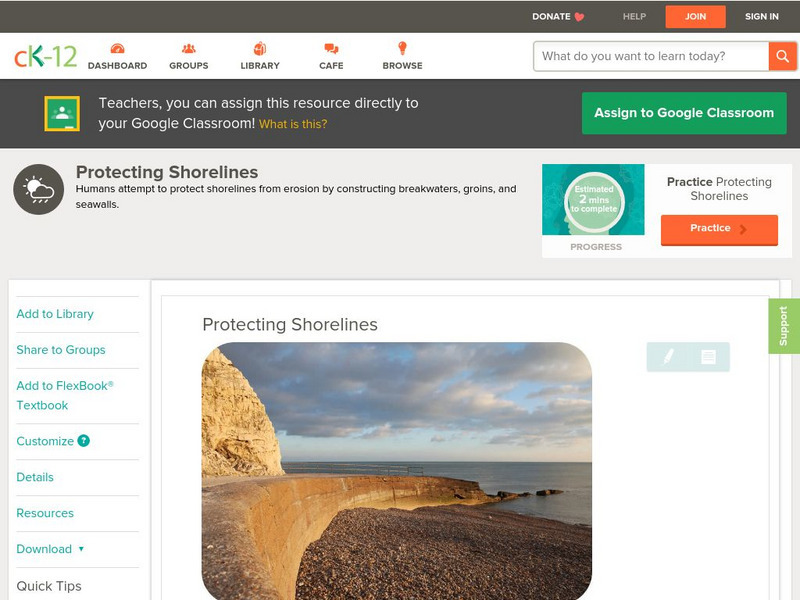Click the 'Quick Tips' sidebar heading
The image size is (800, 600).
coord(49,586)
